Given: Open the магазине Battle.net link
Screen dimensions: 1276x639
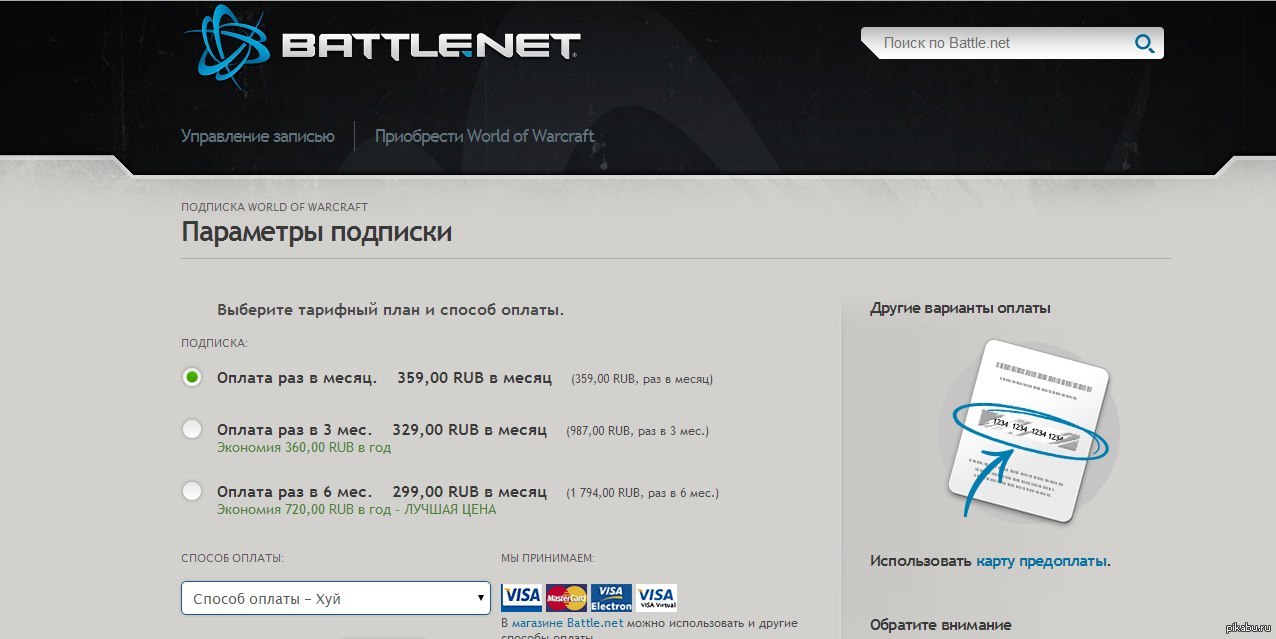Looking at the screenshot, I should [x=567, y=622].
